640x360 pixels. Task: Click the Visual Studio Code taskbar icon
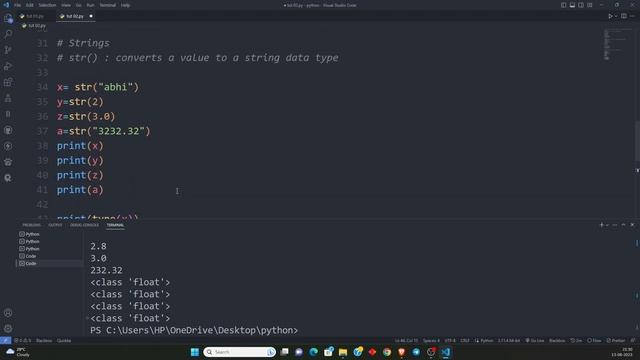(445, 352)
